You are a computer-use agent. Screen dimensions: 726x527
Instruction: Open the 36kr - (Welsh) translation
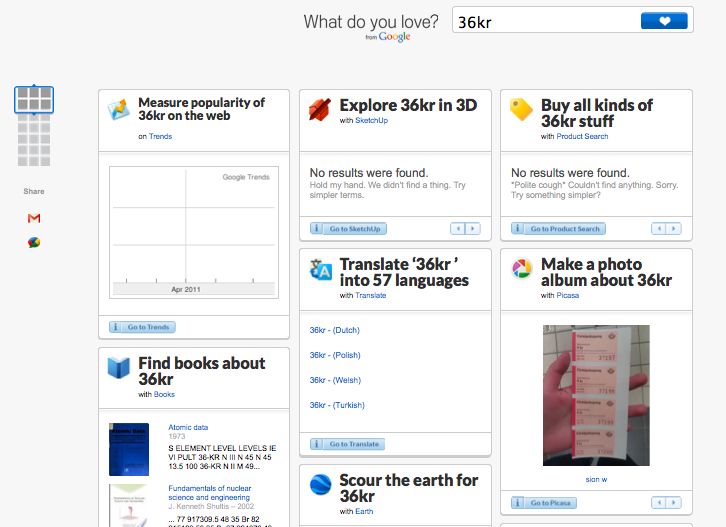(x=335, y=380)
